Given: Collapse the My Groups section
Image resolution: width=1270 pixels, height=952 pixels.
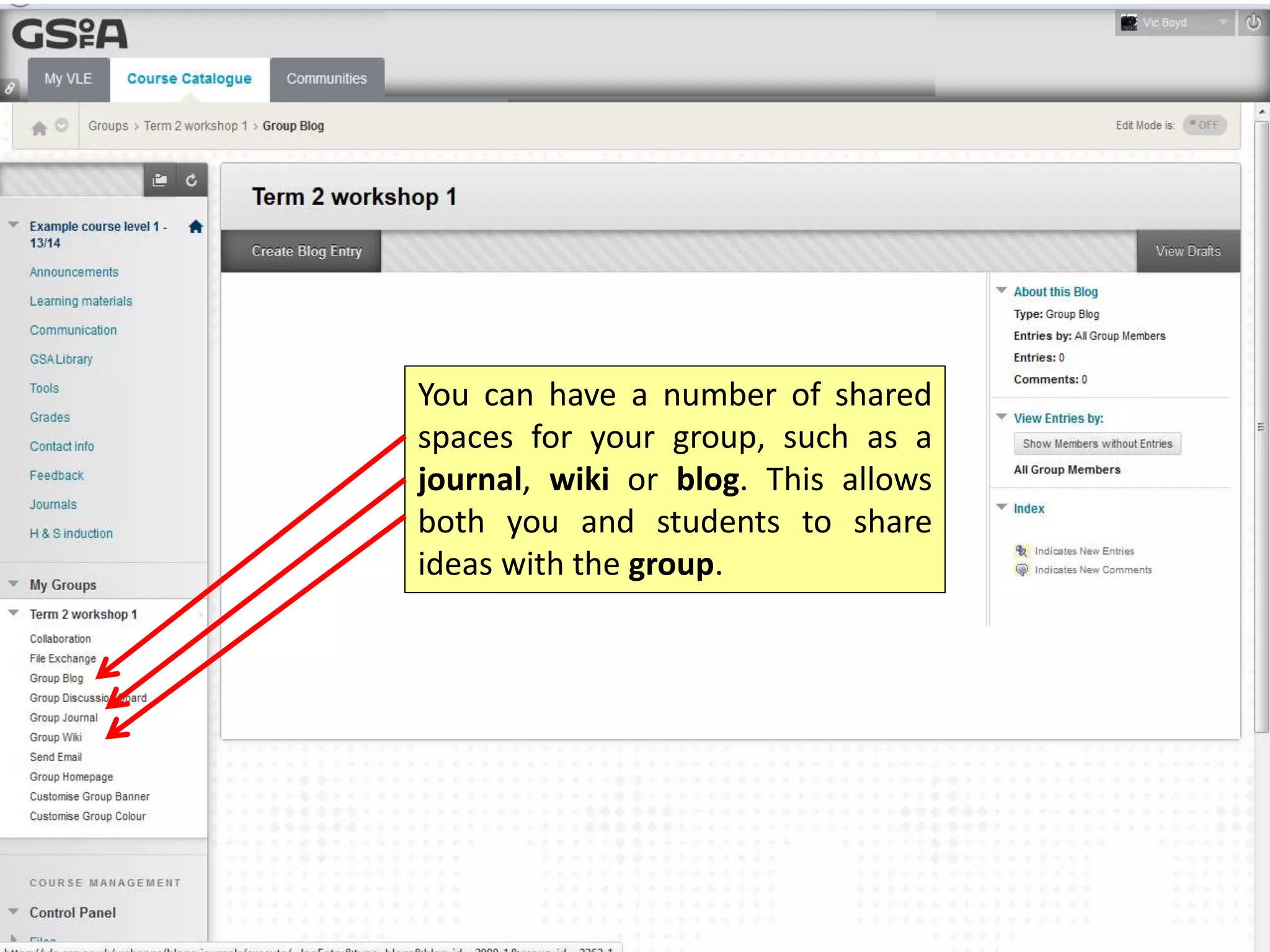Looking at the screenshot, I should [14, 583].
